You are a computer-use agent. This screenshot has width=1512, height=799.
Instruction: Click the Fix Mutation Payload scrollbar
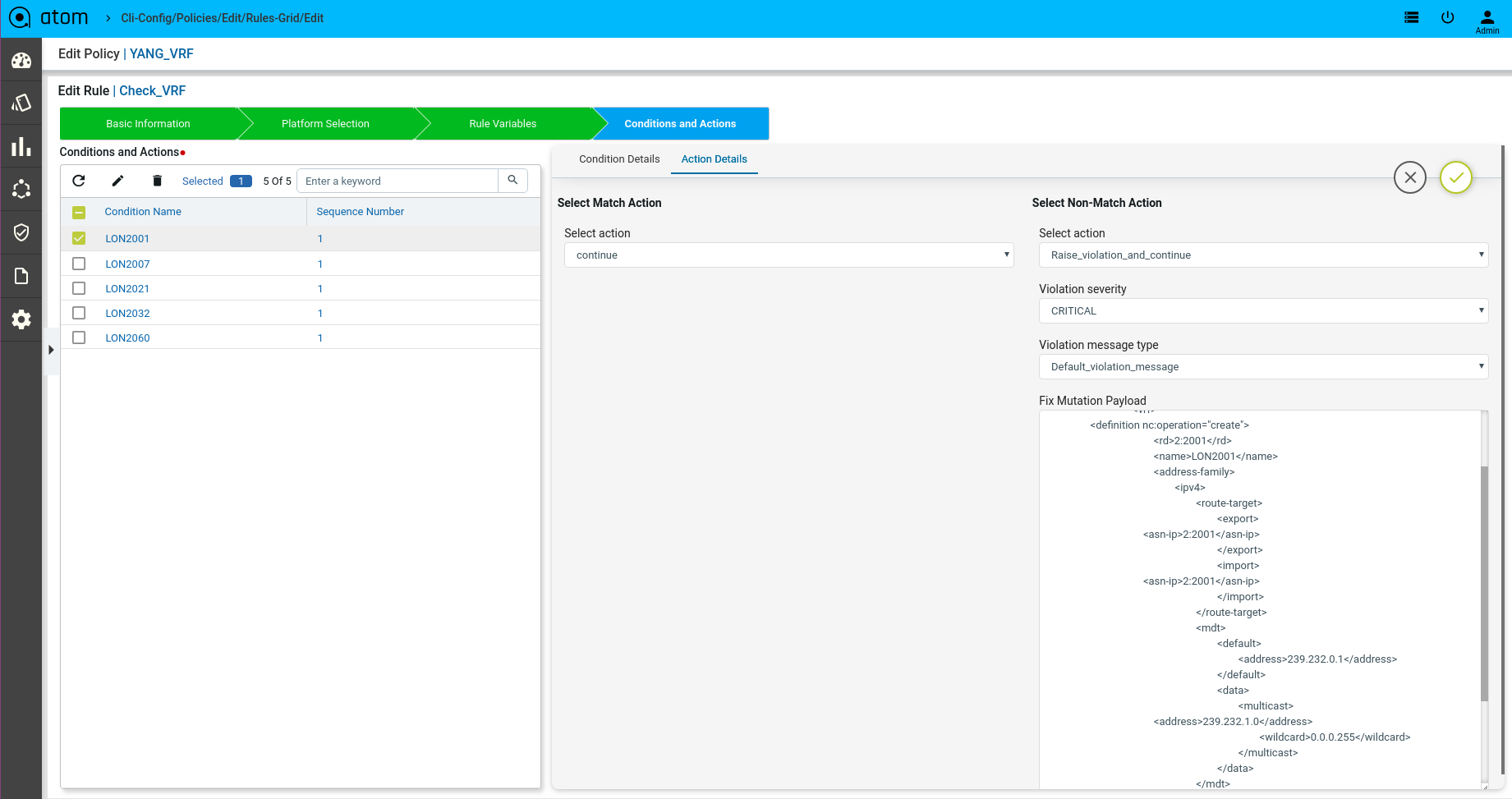[1484, 583]
